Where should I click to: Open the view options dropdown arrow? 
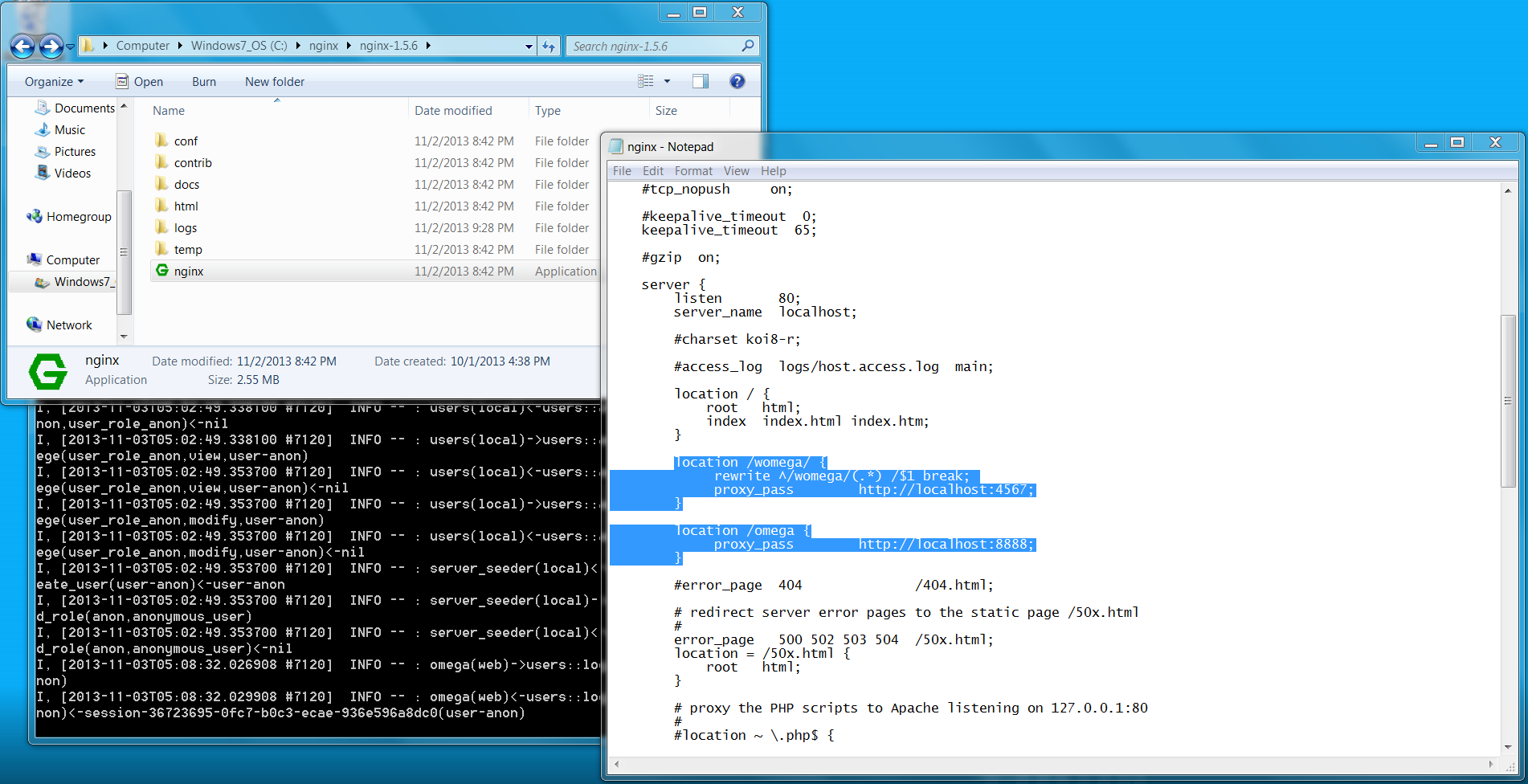(x=667, y=81)
